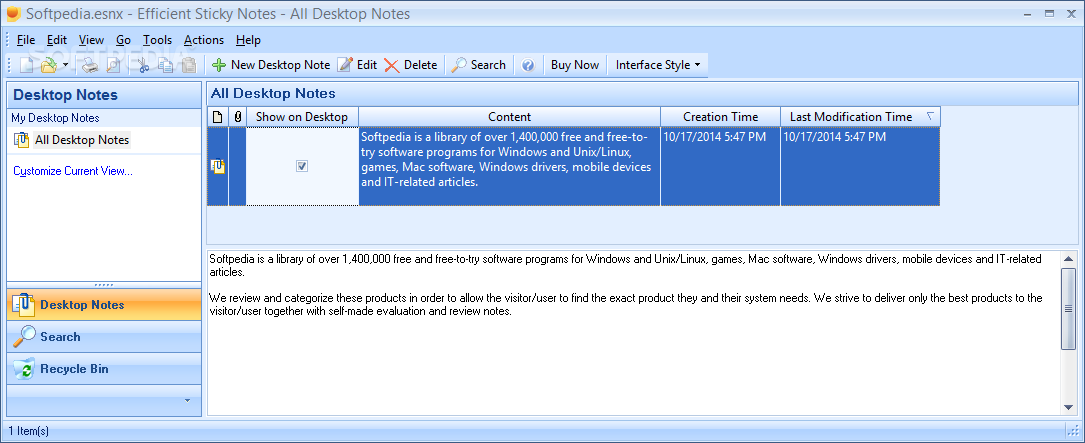Click the blue Help question-mark icon
The height and width of the screenshot is (443, 1085).
(x=528, y=65)
